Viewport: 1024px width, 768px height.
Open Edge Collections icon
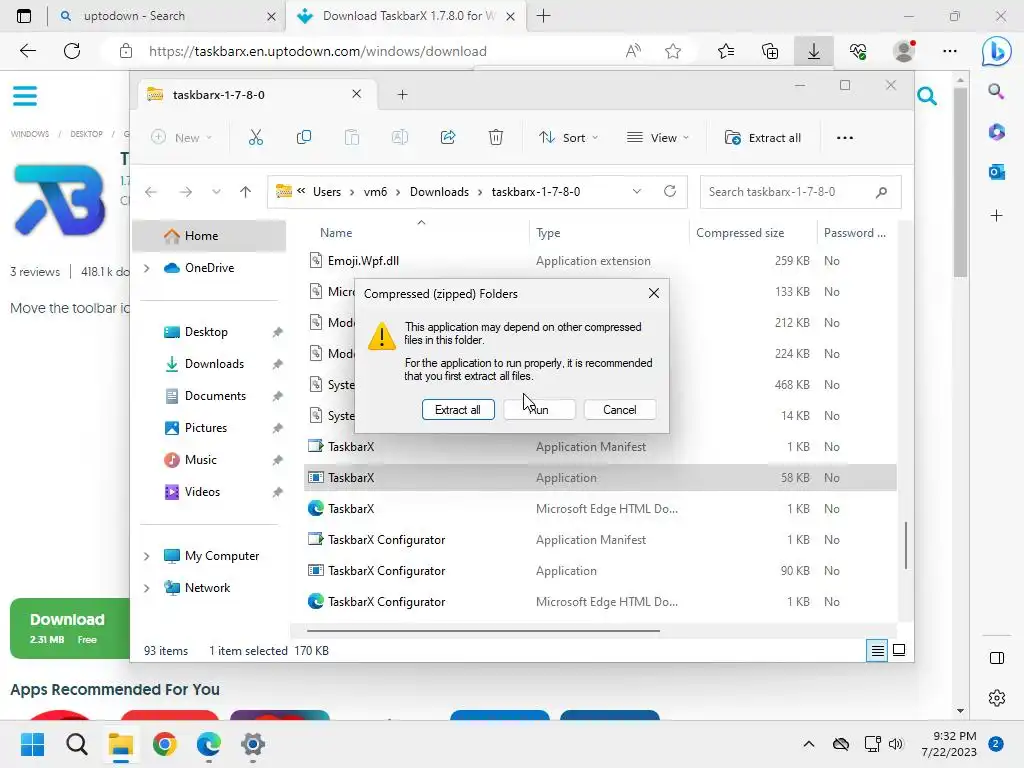[770, 51]
